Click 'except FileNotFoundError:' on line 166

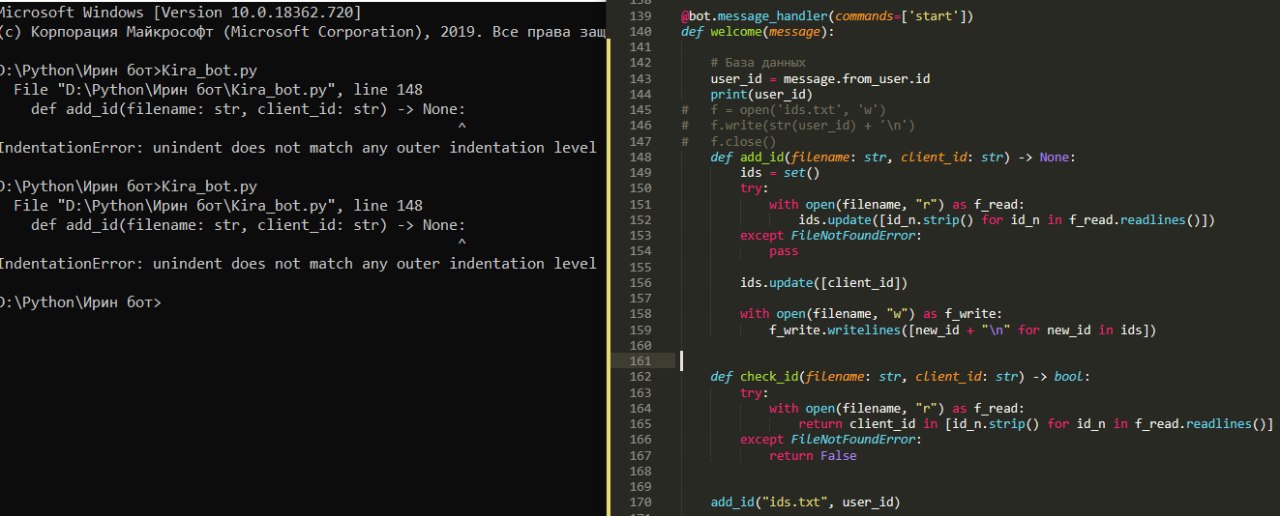[x=831, y=440]
